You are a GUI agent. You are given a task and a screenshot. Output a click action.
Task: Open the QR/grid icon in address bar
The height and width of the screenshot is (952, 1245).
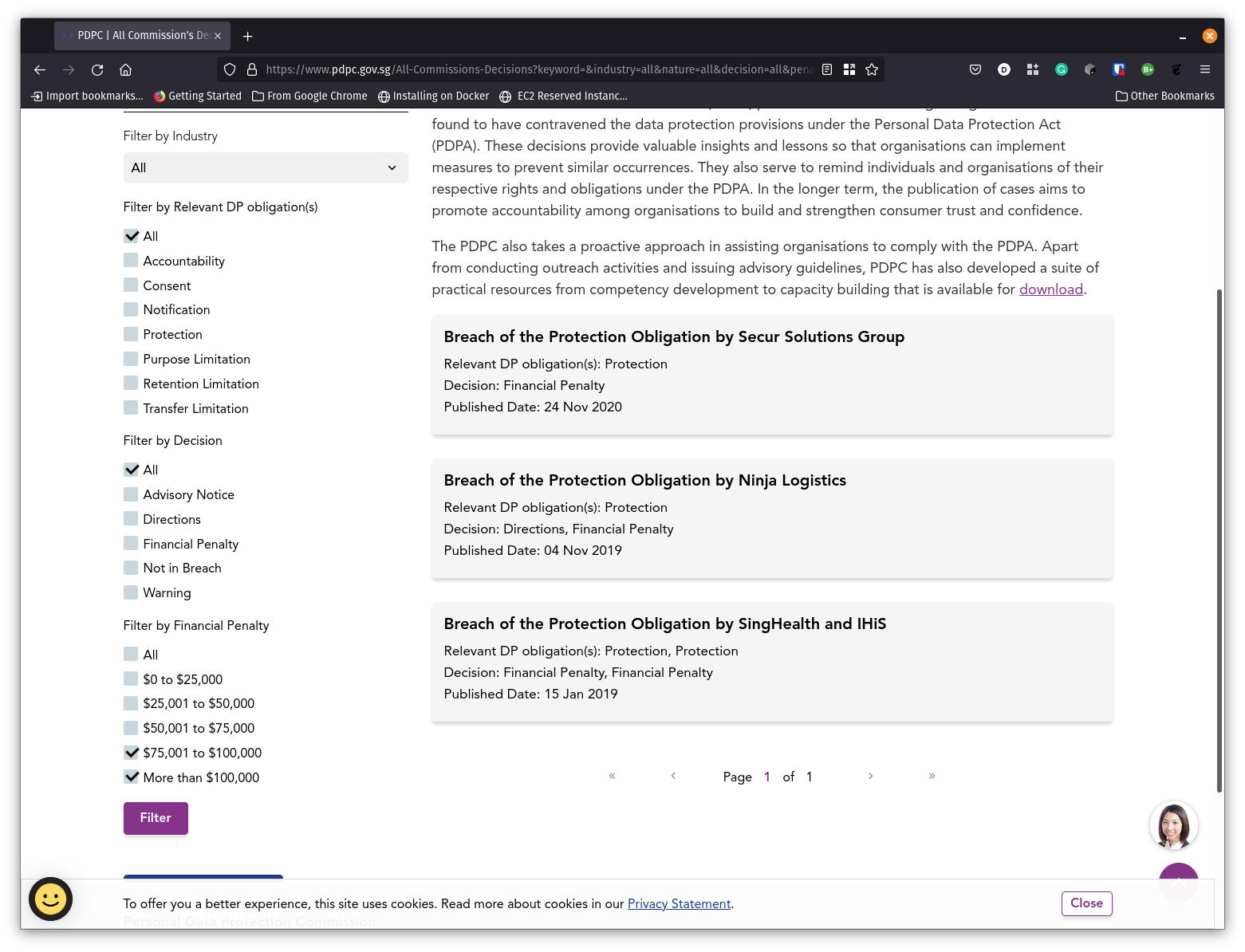(x=849, y=69)
